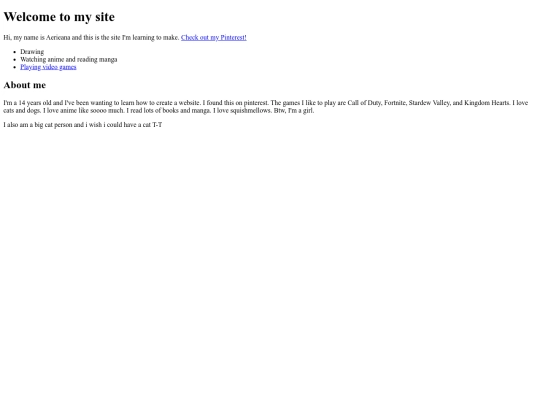Click the 'T-T' emoticon text

click(x=157, y=125)
